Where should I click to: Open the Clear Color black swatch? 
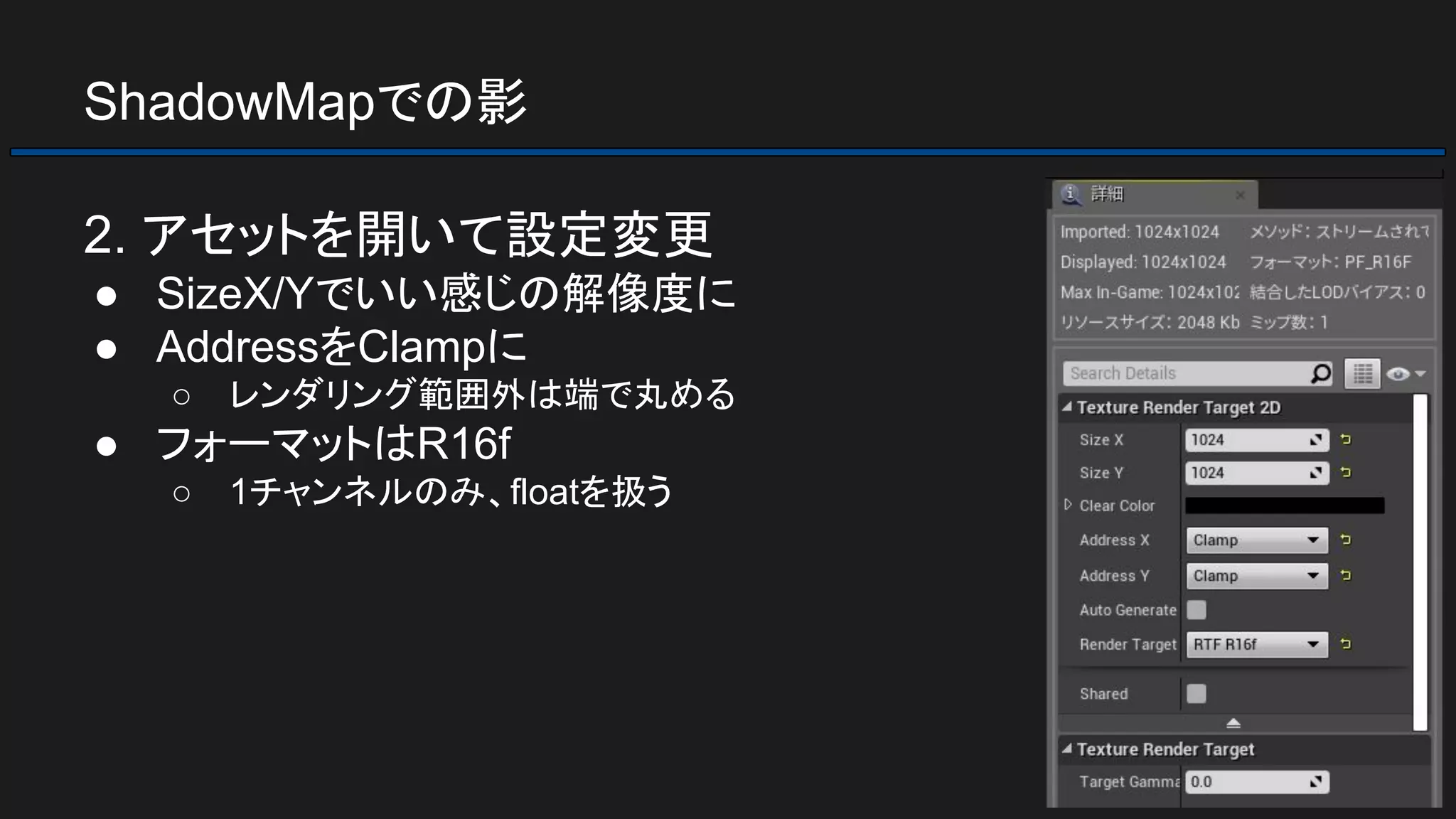pyautogui.click(x=1285, y=505)
